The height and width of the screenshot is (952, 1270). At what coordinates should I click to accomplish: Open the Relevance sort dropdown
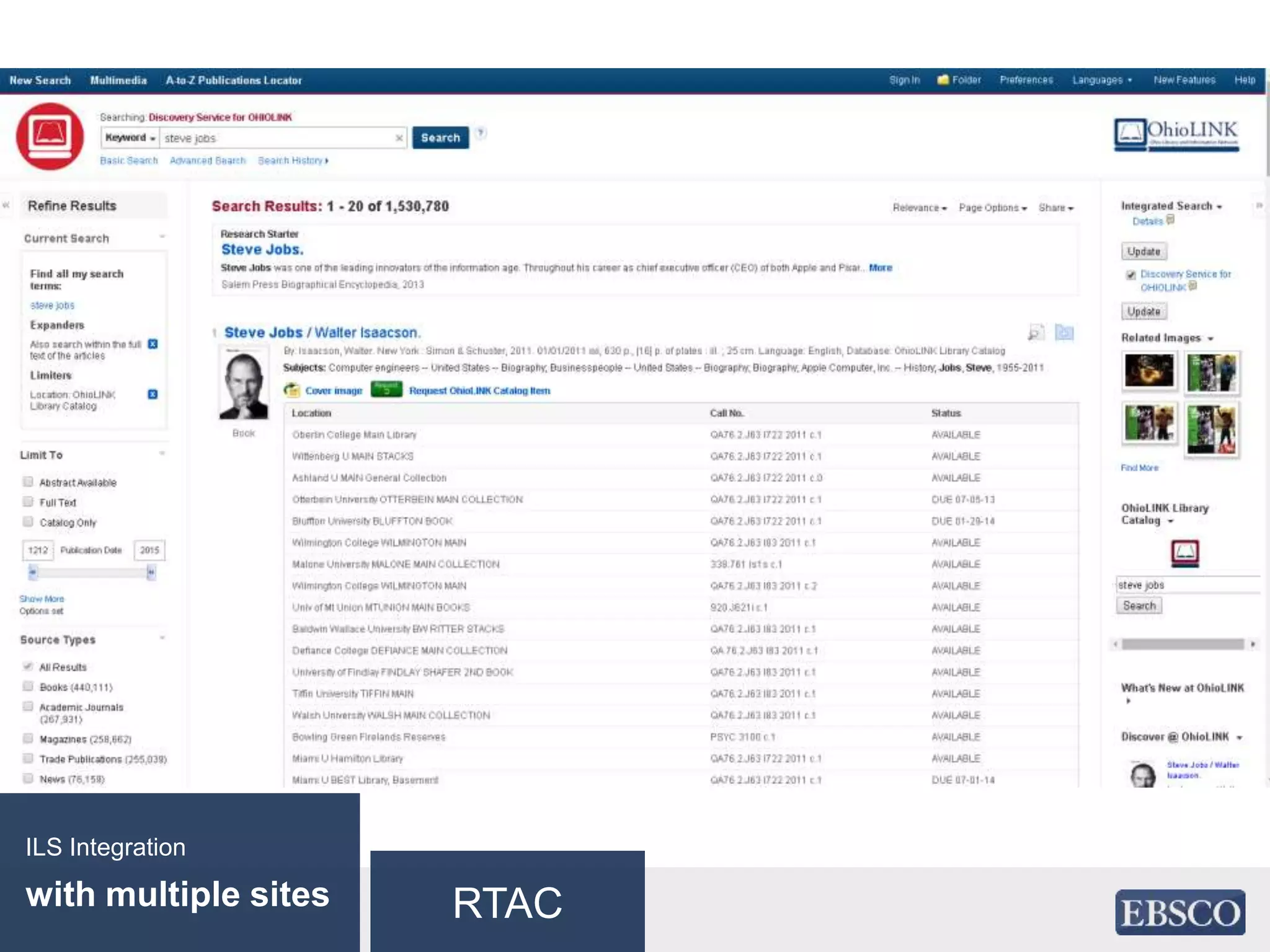(920, 208)
